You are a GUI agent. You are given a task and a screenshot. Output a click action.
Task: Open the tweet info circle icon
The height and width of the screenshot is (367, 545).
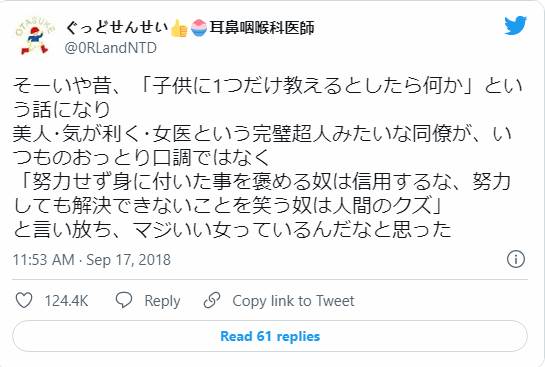point(515,259)
